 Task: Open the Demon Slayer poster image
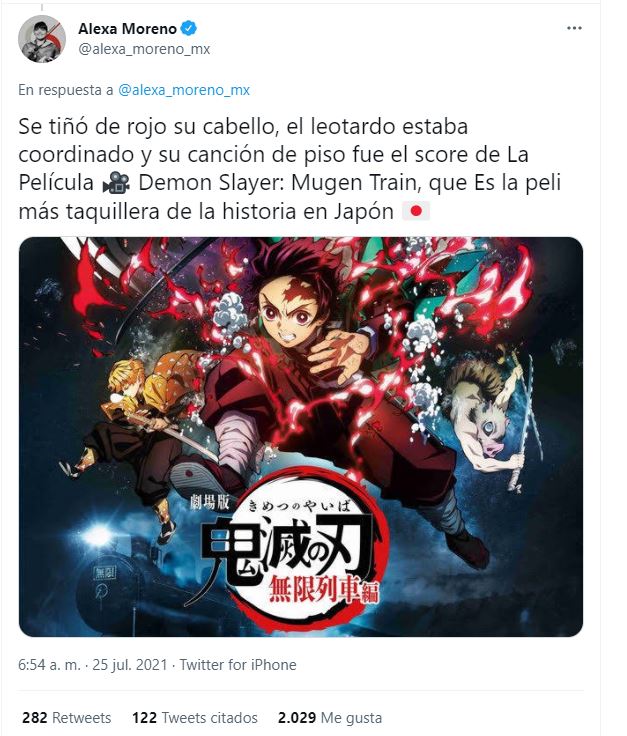click(301, 437)
